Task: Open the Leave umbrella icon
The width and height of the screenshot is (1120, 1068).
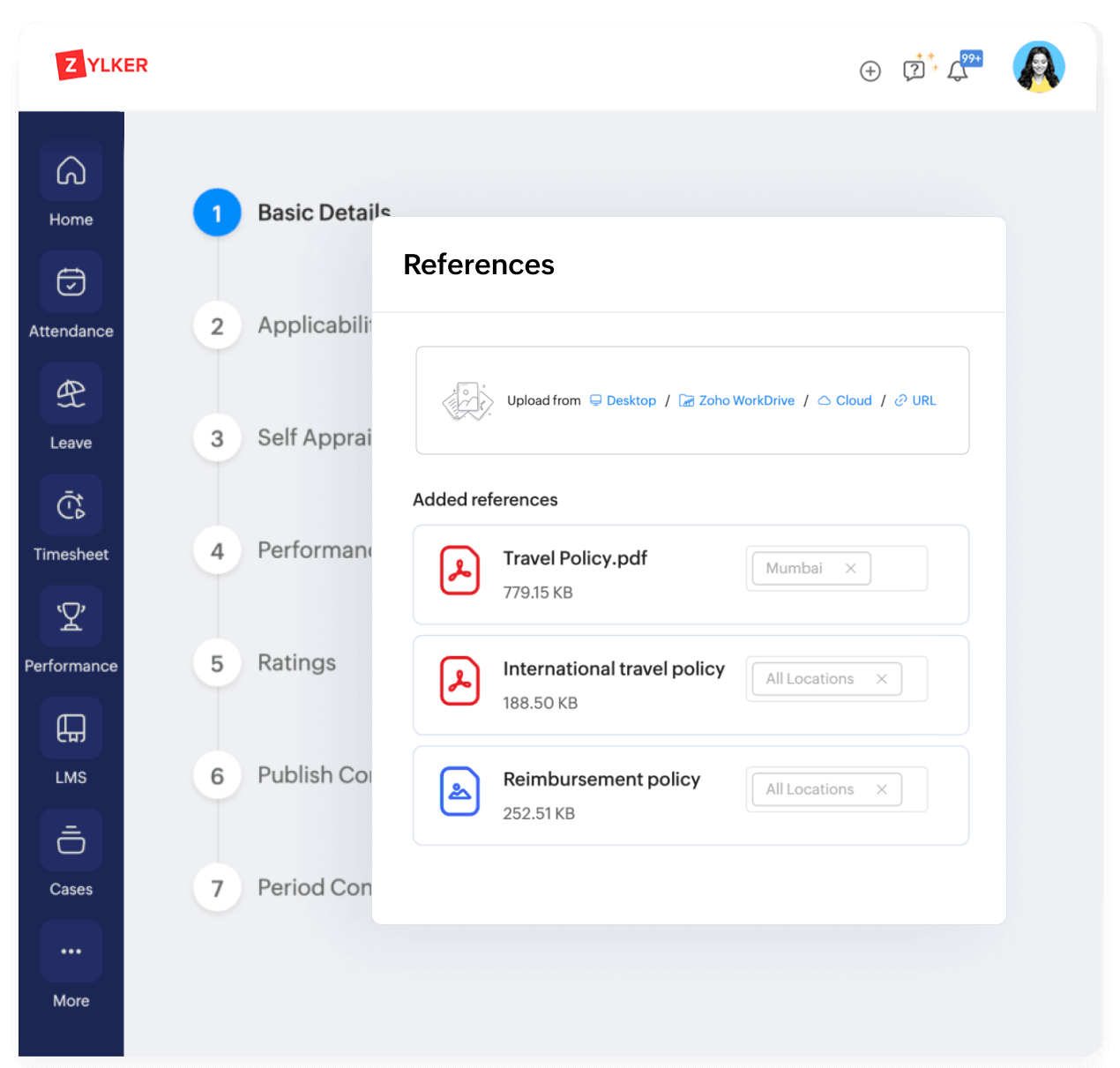Action: [71, 393]
